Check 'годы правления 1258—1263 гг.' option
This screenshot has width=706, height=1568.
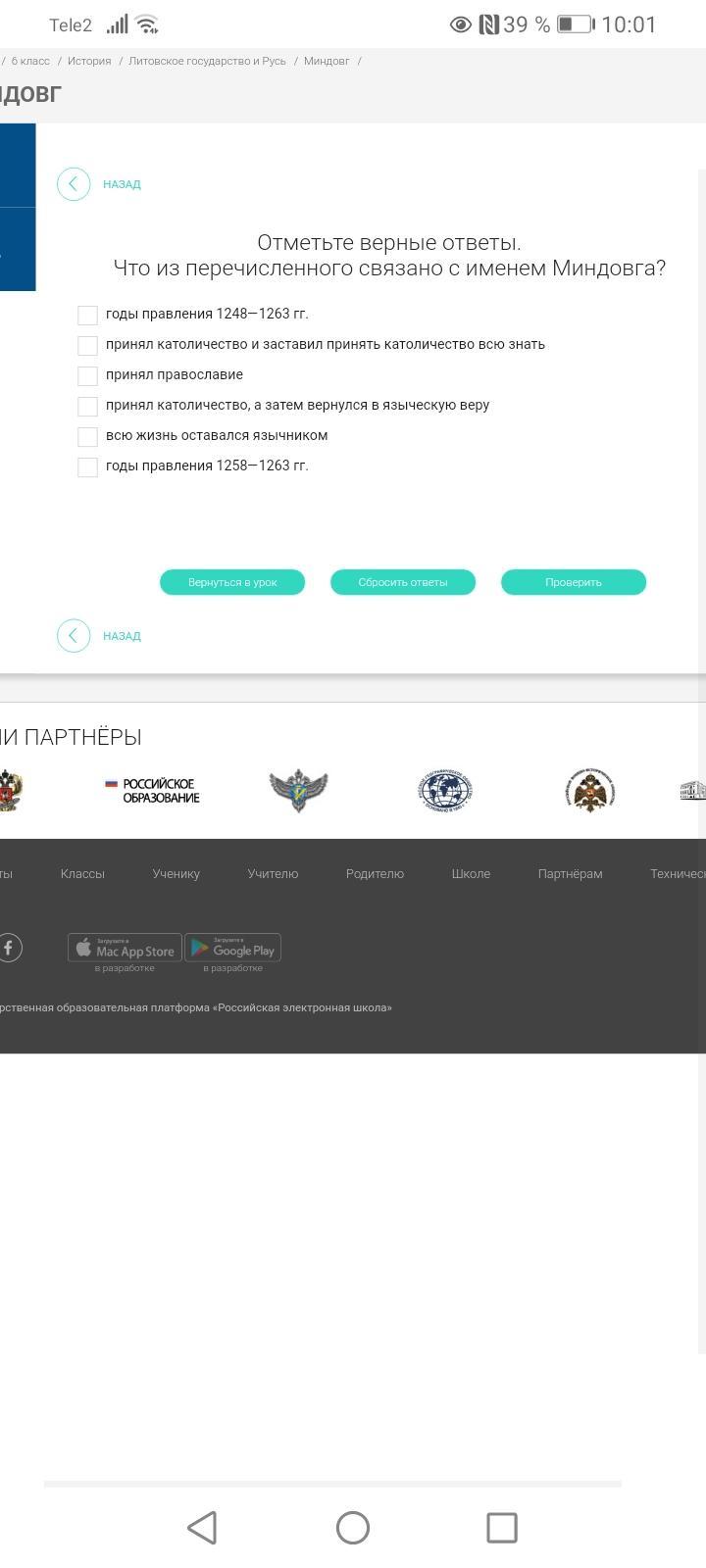(x=87, y=466)
